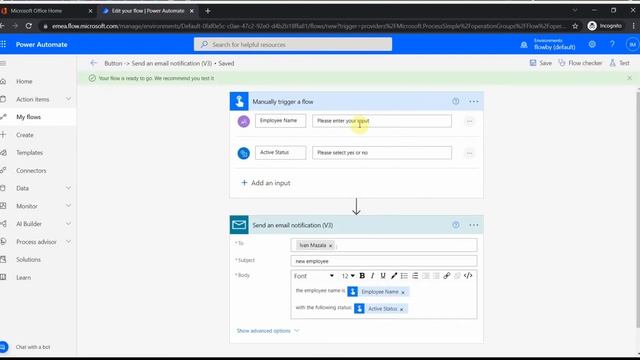Remove Ivan Mazala recipient
640x360 pixels.
331,246
